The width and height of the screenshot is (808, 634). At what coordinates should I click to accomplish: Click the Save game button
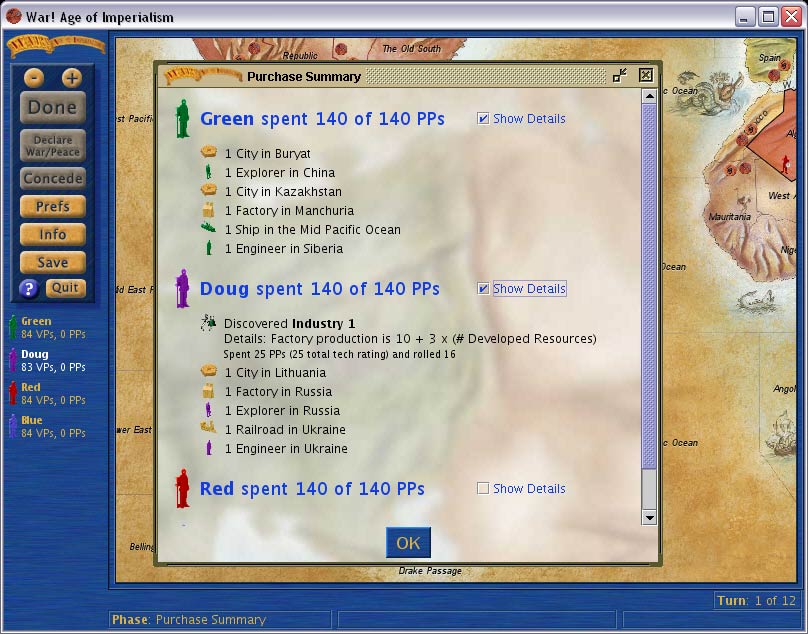[53, 262]
